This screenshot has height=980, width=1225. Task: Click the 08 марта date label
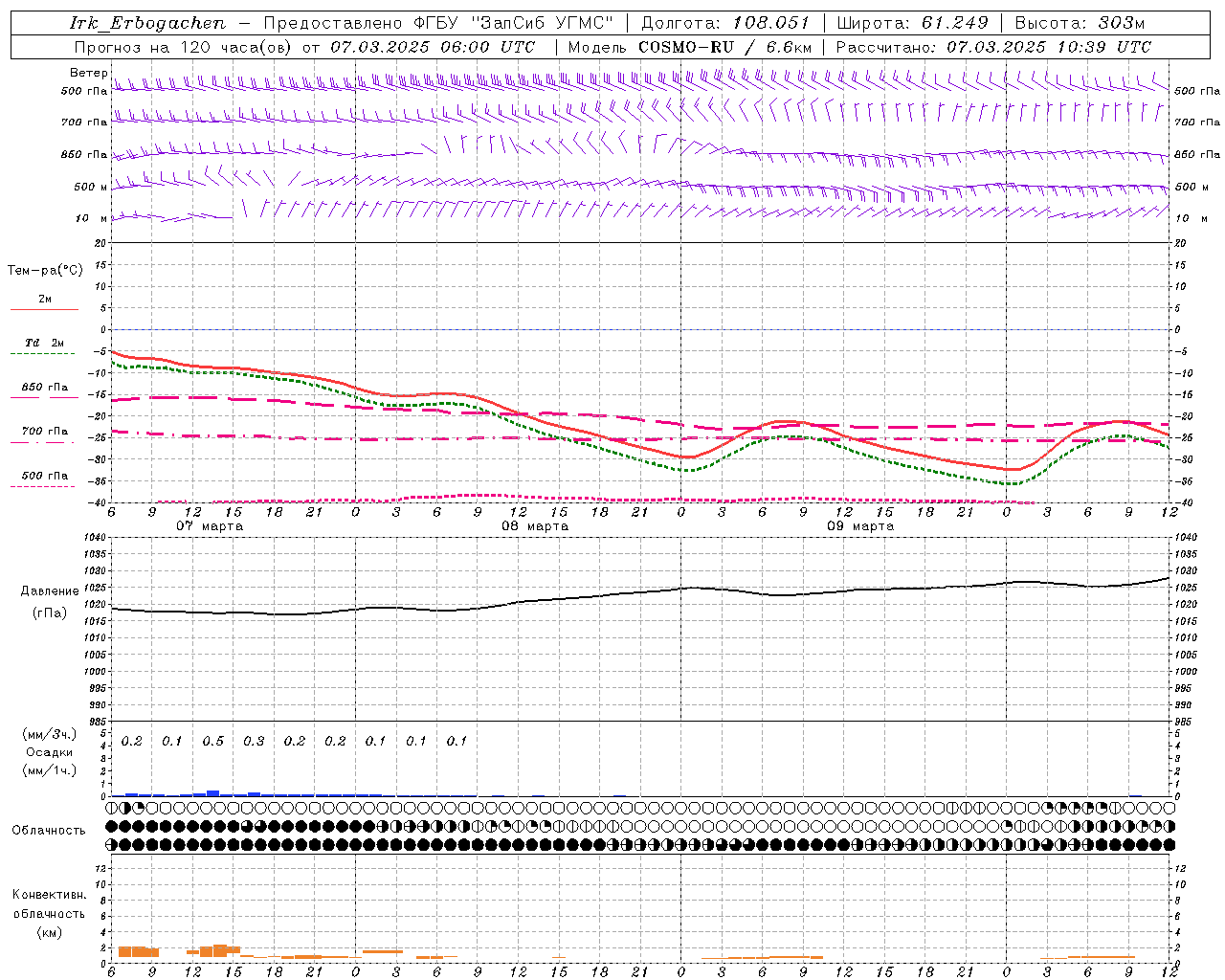pyautogui.click(x=535, y=526)
